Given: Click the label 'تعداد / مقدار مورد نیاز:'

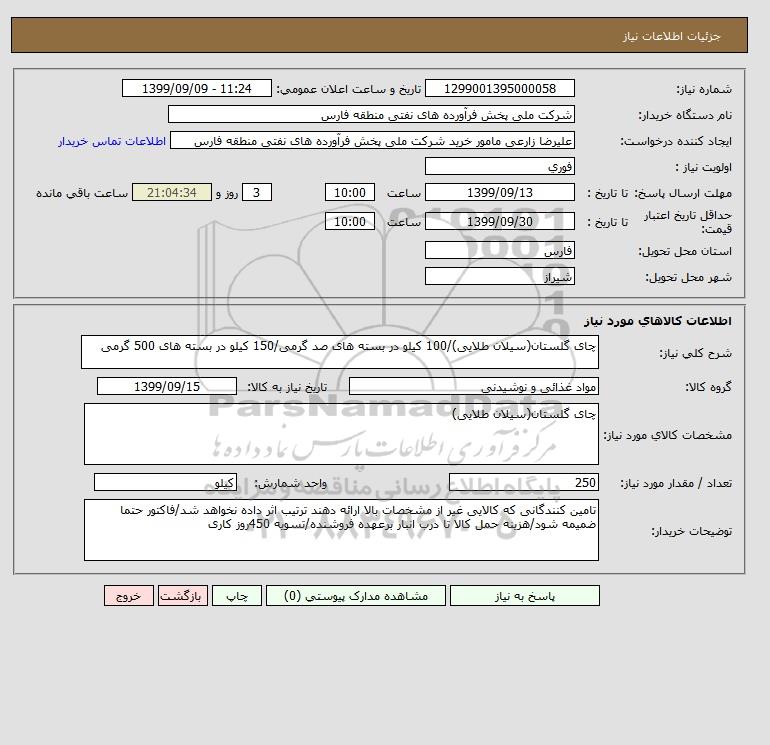Looking at the screenshot, I should tap(676, 483).
